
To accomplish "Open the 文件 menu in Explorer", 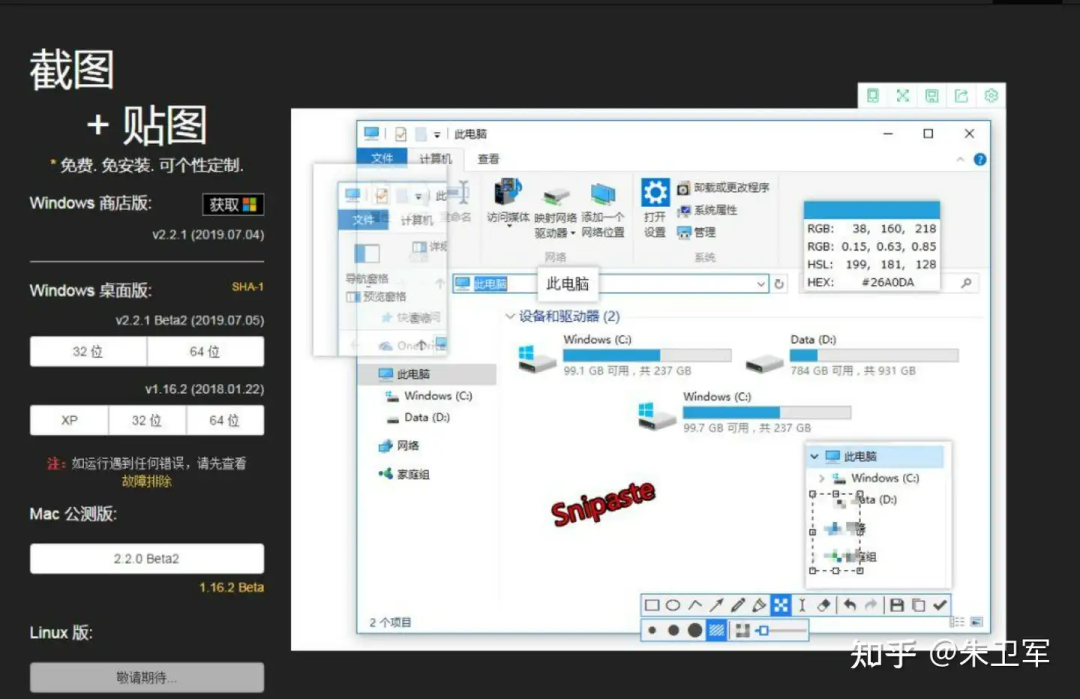I will (381, 158).
